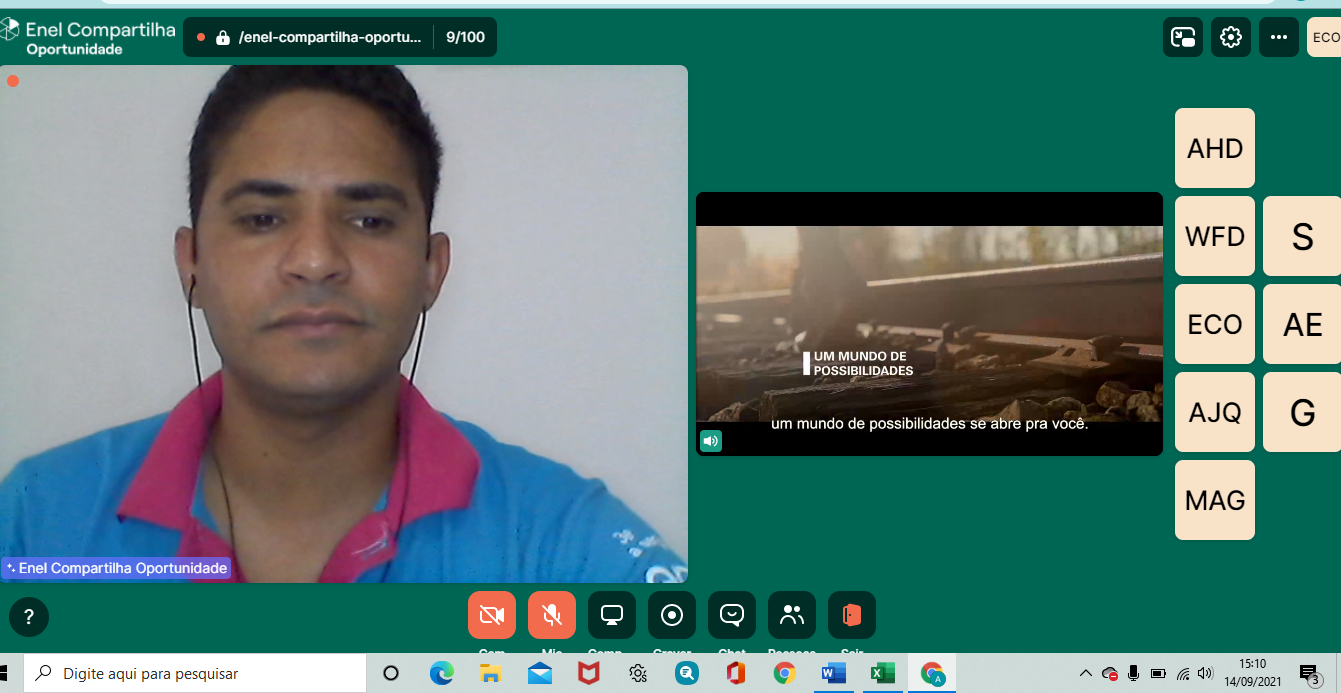
Task: Open the screen share button
Action: tap(611, 615)
